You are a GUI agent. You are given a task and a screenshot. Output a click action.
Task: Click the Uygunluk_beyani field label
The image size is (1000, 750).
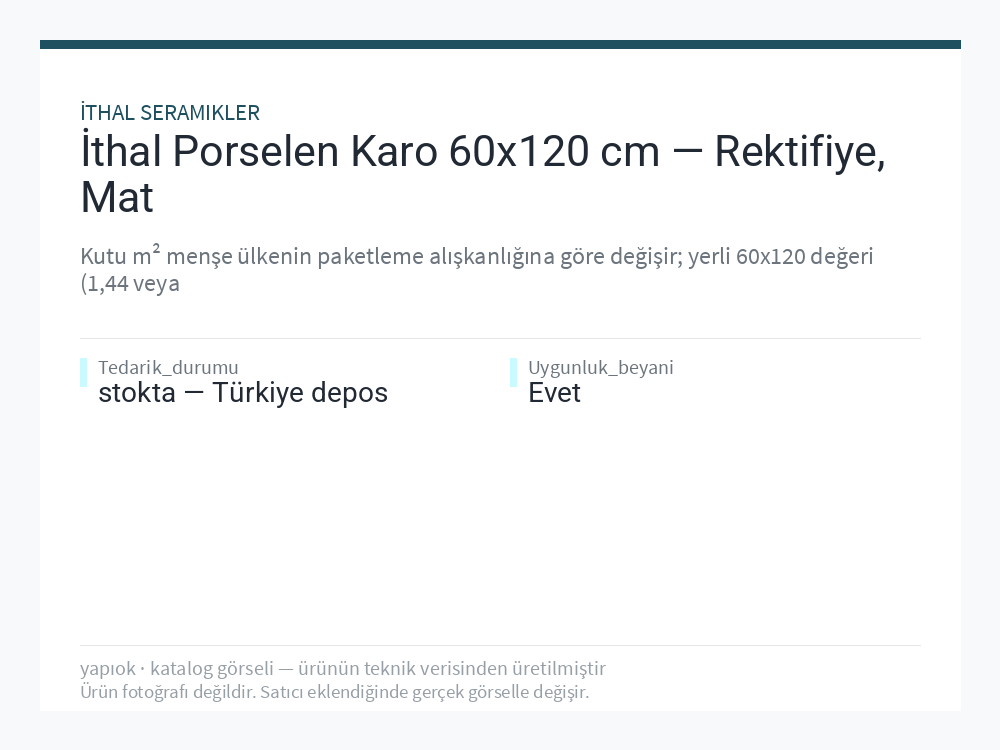point(601,367)
